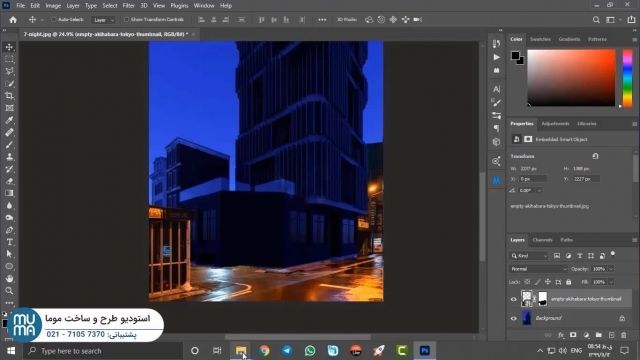
Task: Click the foreground color swatch
Action: pyautogui.click(x=515, y=55)
